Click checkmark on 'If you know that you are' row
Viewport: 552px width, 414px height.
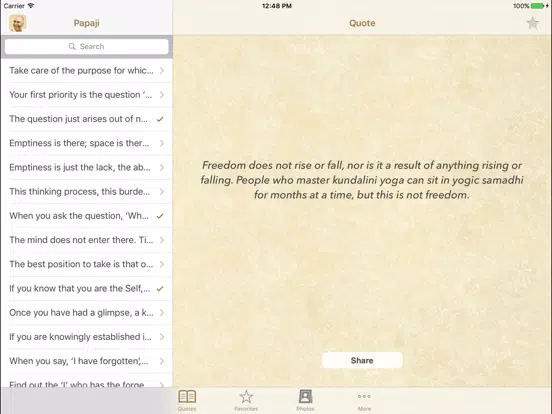click(160, 289)
